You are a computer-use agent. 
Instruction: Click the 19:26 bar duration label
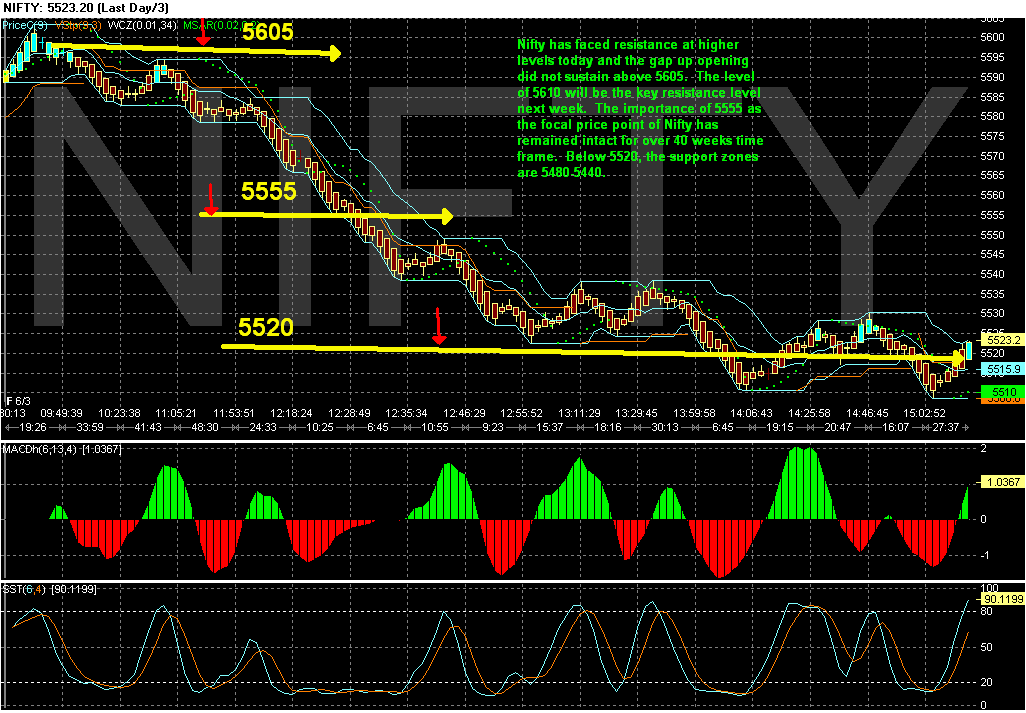coord(33,426)
